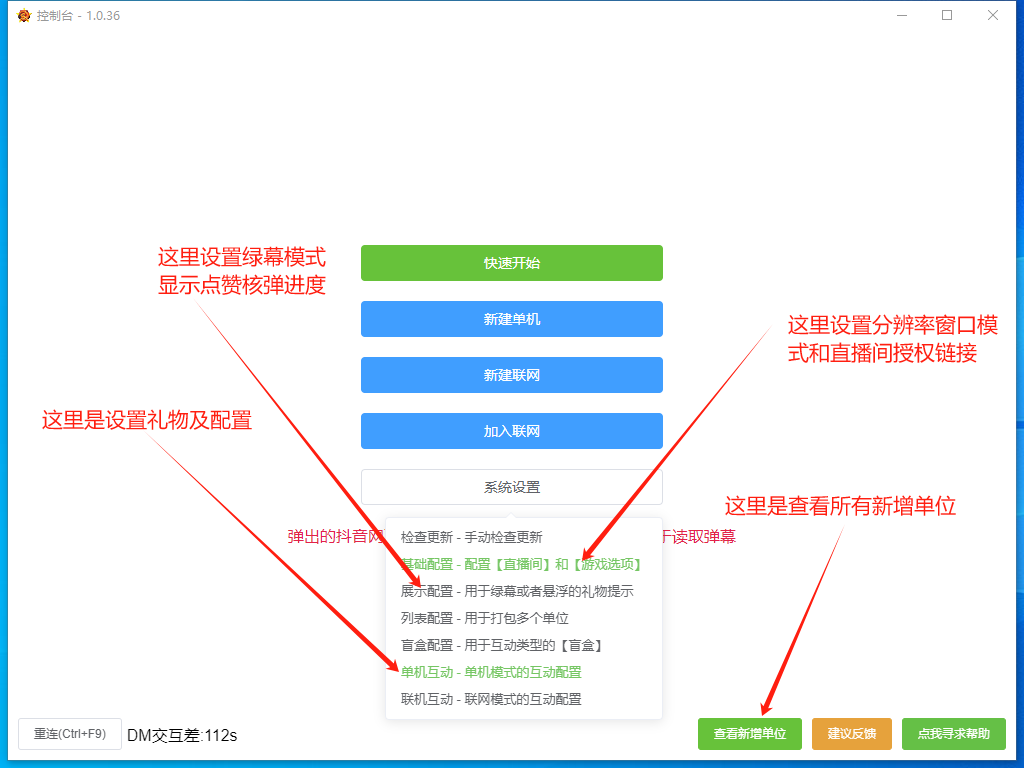1024x768 pixels.
Task: Click the orange 建议反馈 feedback button
Action: (852, 733)
